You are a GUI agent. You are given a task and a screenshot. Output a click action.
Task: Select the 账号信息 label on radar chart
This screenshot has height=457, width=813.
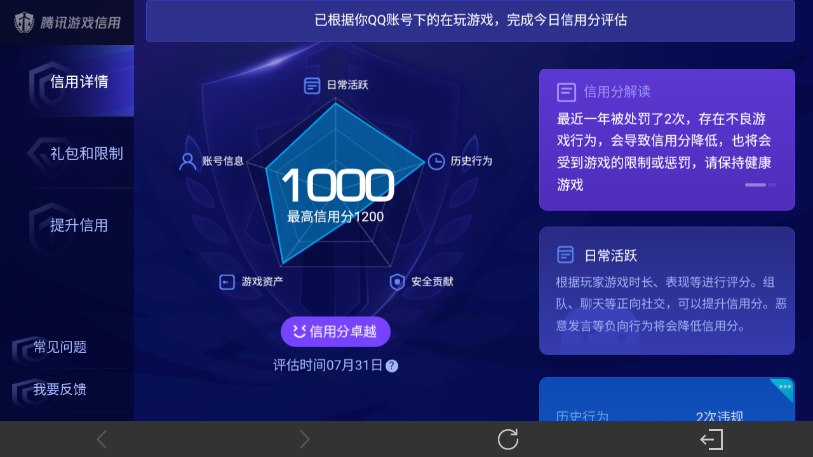click(x=222, y=161)
